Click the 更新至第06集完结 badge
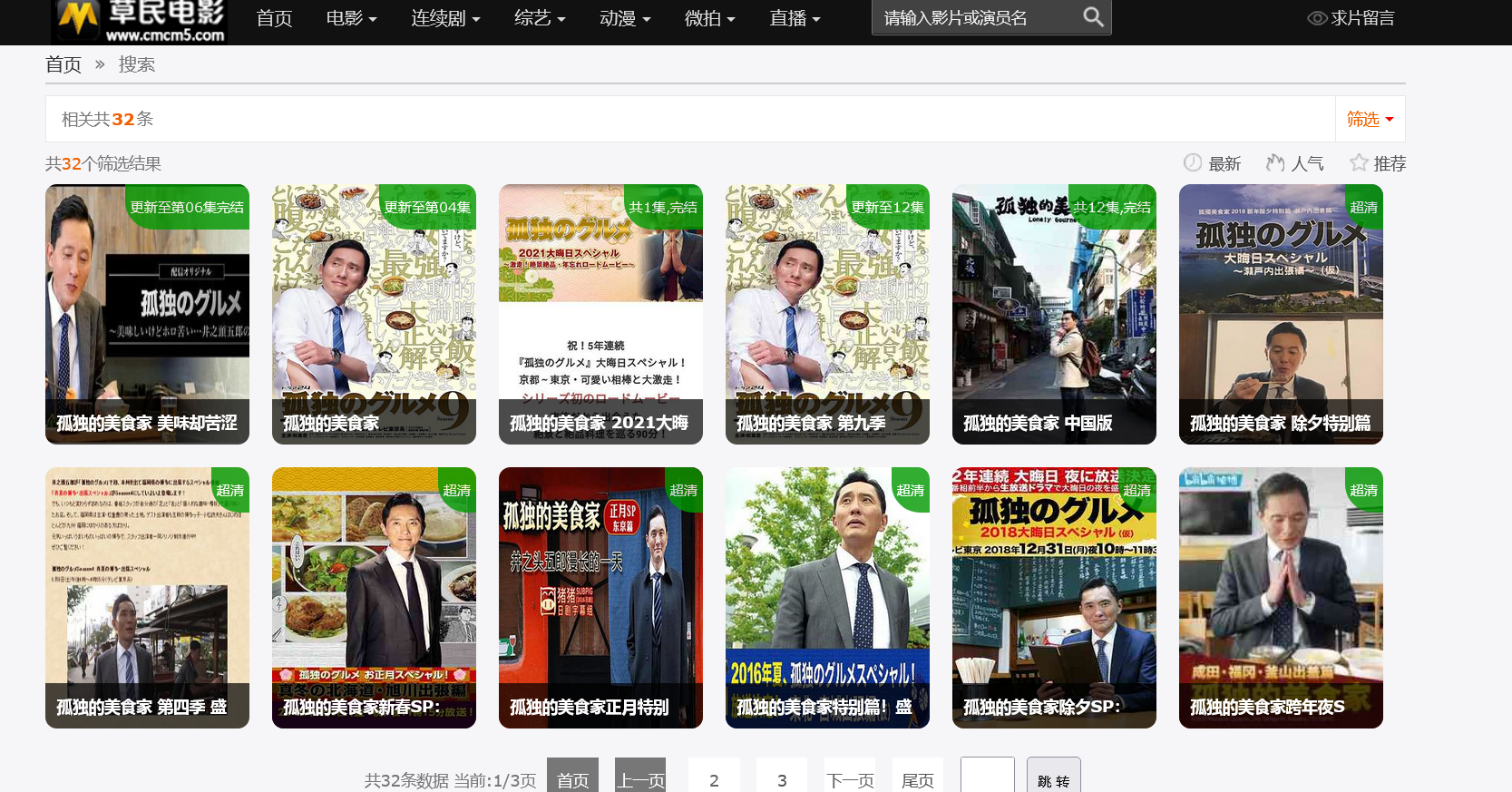Viewport: 1512px width, 792px height. [187, 207]
